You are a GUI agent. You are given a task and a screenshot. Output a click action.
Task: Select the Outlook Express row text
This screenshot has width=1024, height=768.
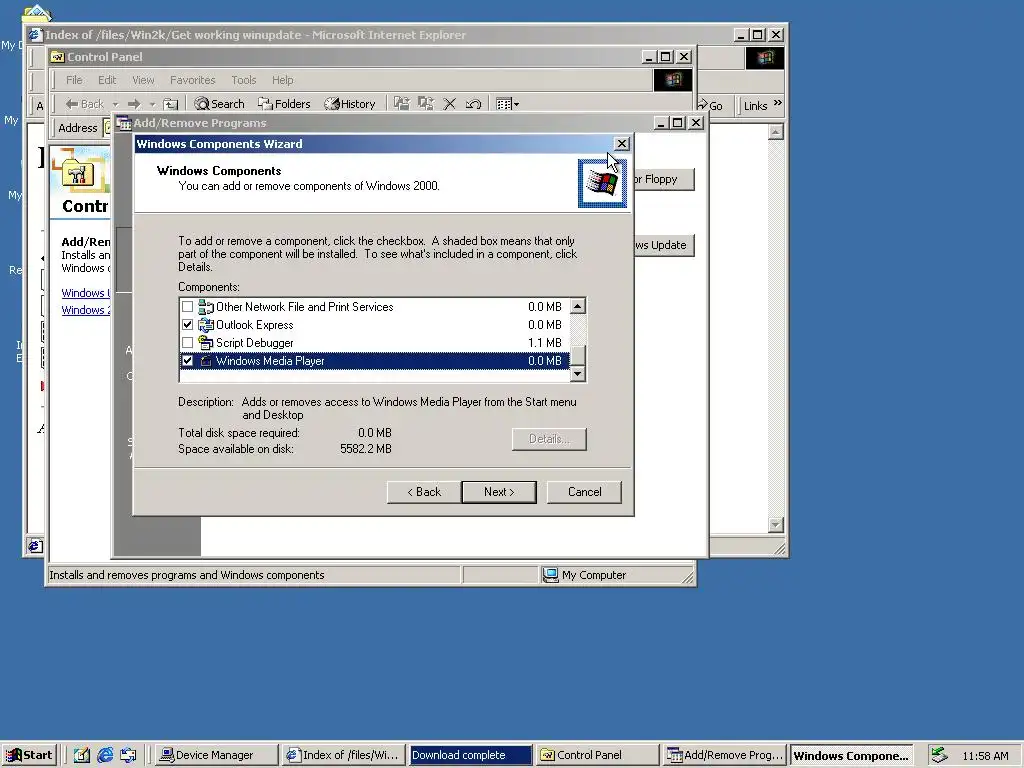pyautogui.click(x=255, y=325)
